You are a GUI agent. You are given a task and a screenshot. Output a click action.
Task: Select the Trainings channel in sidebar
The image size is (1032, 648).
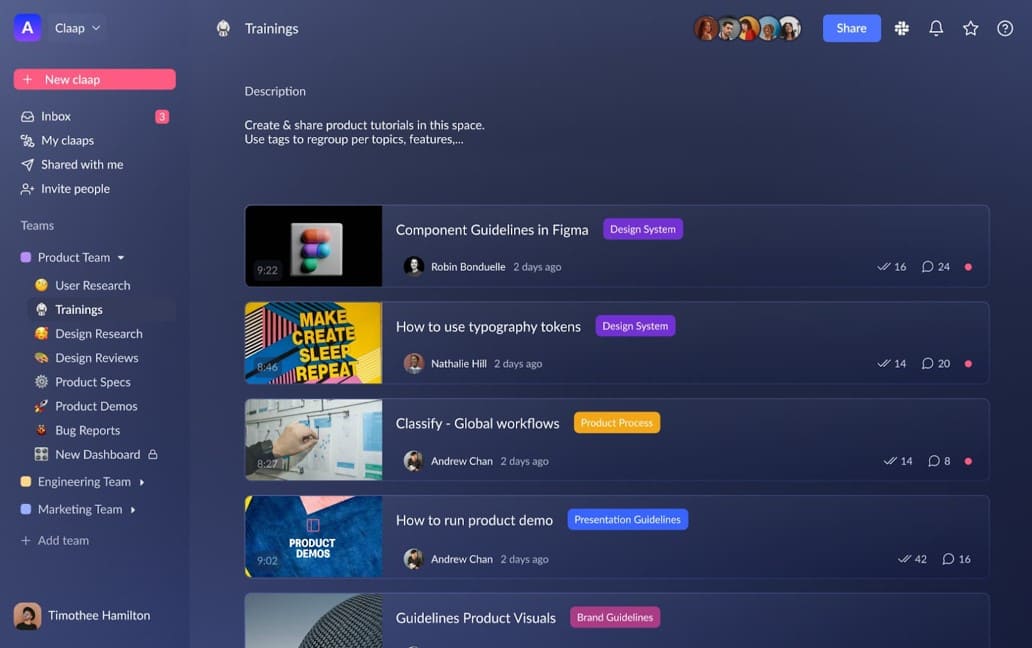point(101,309)
